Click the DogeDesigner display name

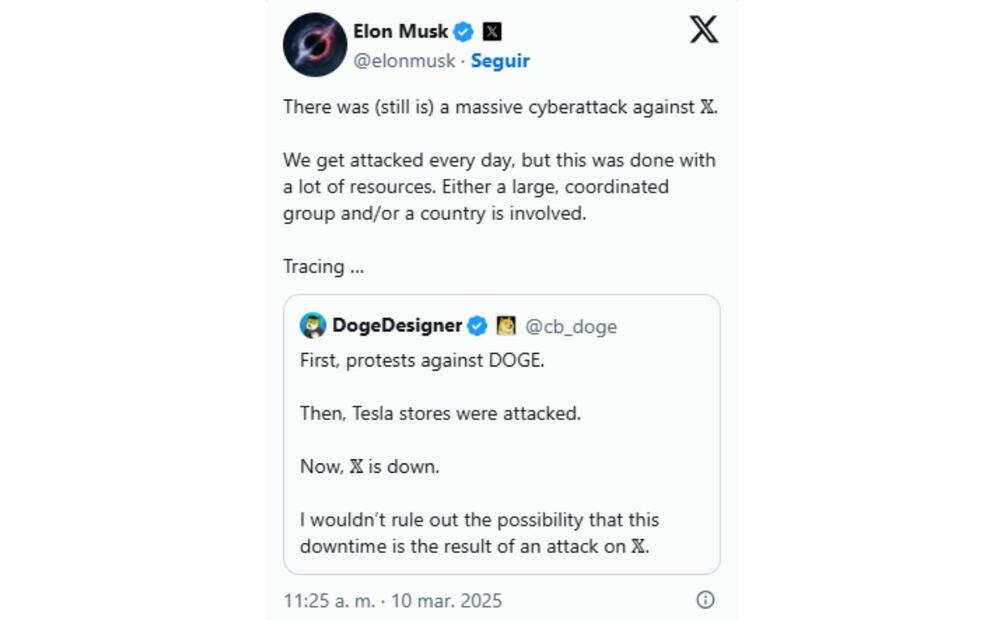point(397,325)
